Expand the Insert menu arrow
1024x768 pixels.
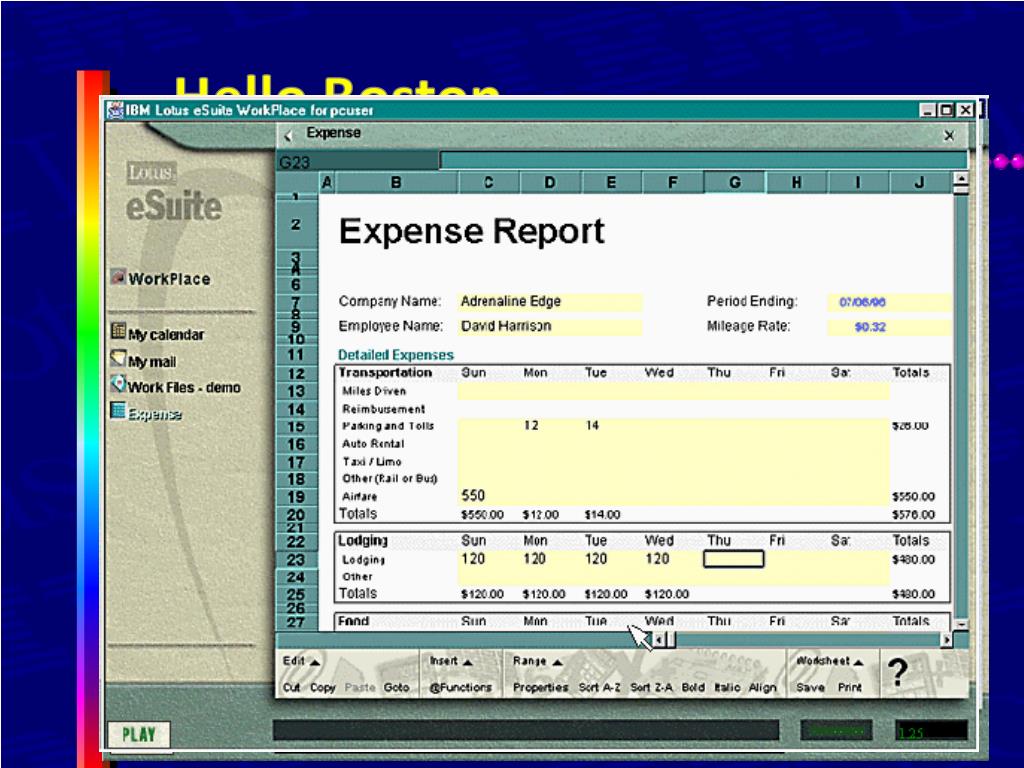(x=468, y=662)
